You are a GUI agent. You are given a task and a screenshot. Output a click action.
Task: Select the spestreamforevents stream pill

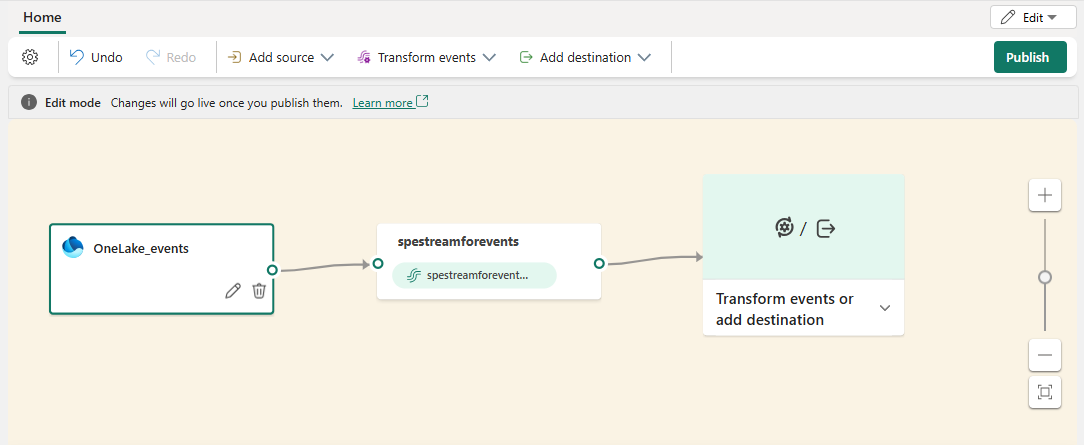pos(474,275)
